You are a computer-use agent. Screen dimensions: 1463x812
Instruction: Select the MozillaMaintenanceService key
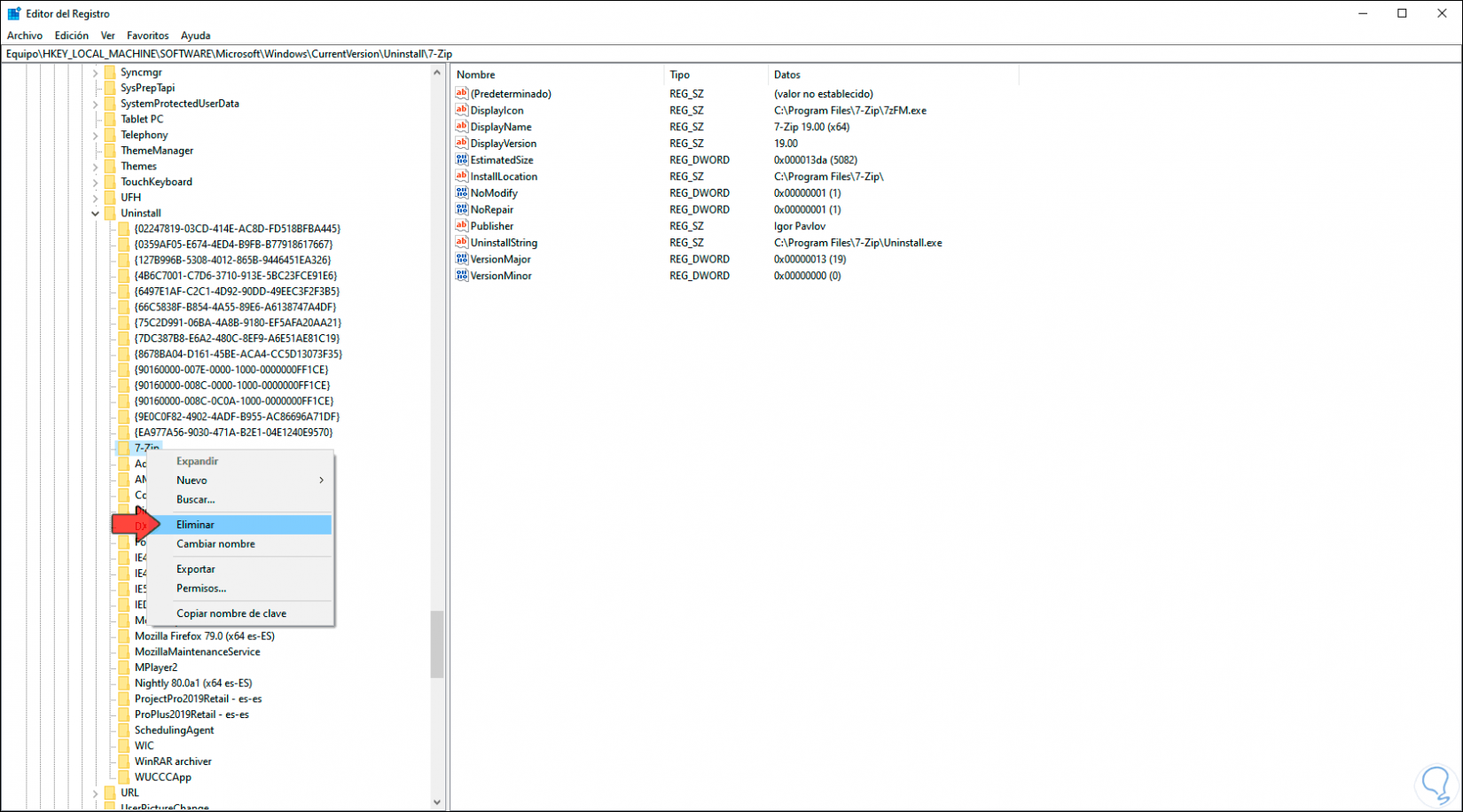point(198,652)
